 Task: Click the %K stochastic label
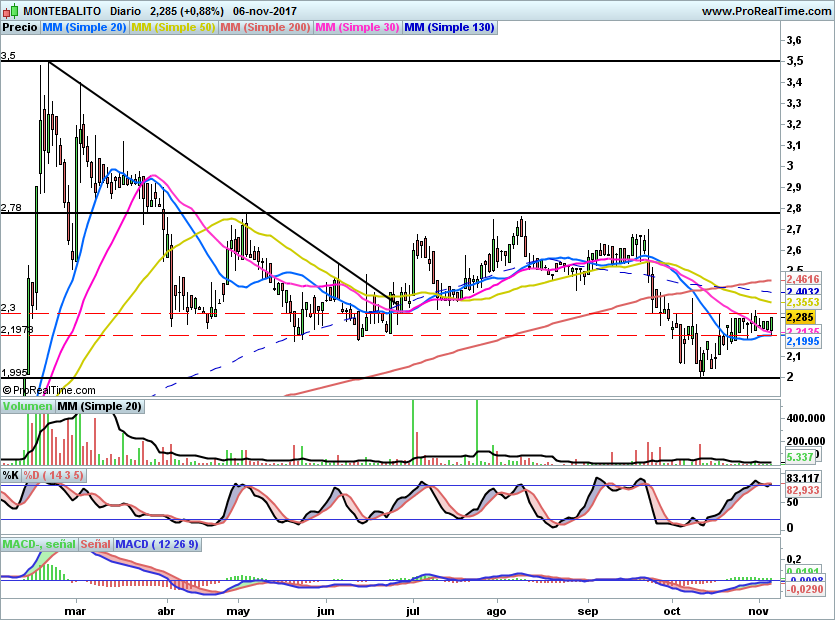(11, 474)
